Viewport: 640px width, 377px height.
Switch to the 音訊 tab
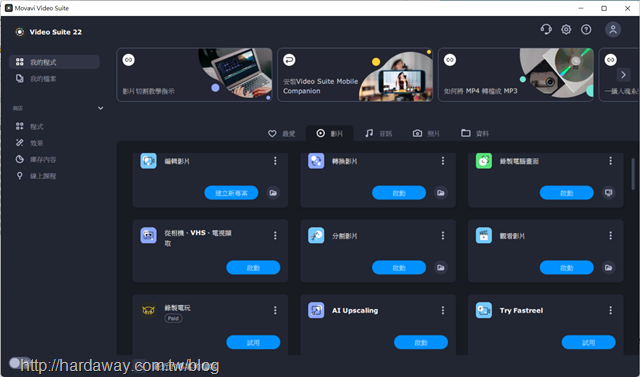(379, 133)
